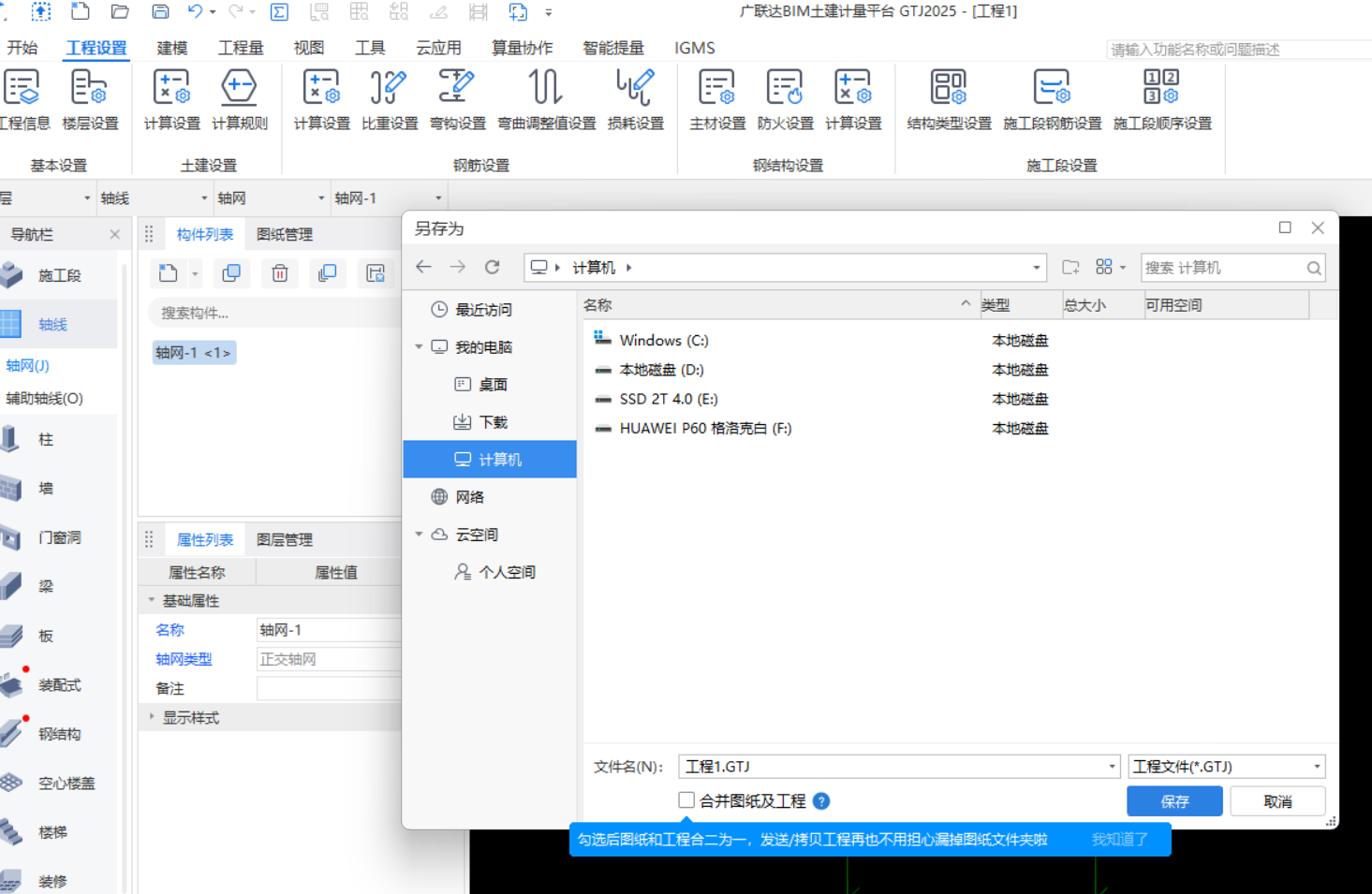Select 最近访问 in dialog sidebar
The width and height of the screenshot is (1372, 894).
483,310
